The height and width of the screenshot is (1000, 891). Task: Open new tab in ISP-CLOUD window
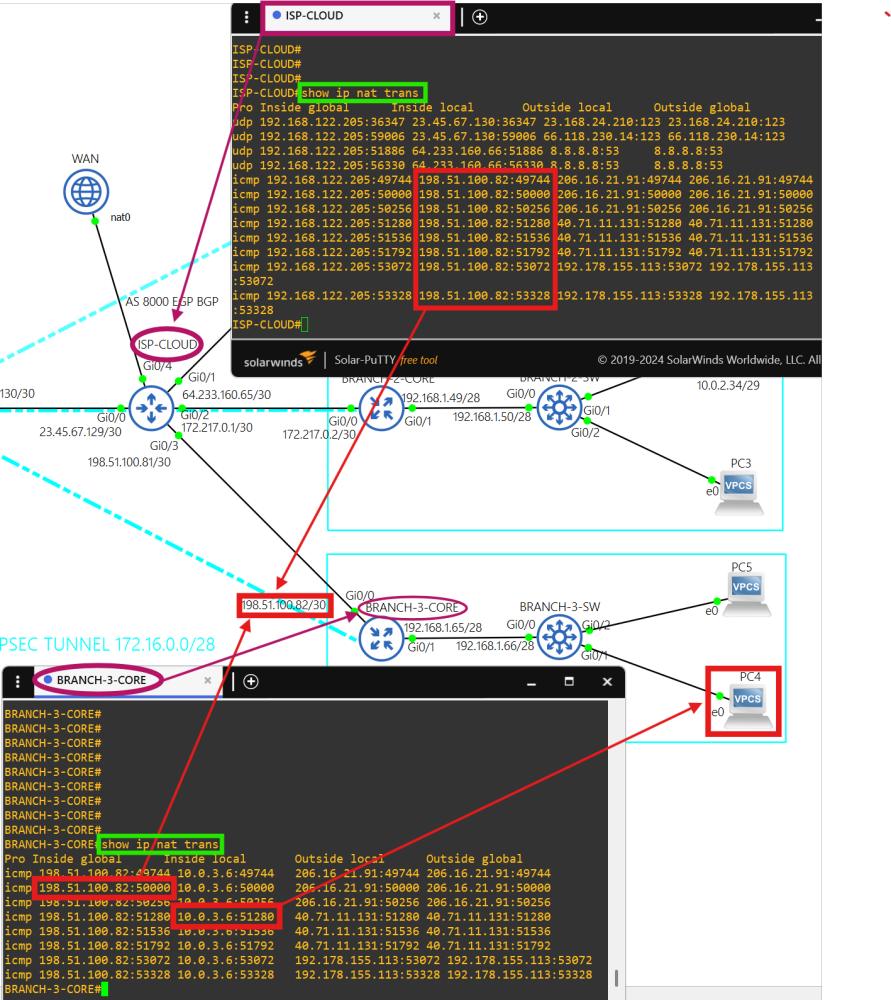pos(480,17)
